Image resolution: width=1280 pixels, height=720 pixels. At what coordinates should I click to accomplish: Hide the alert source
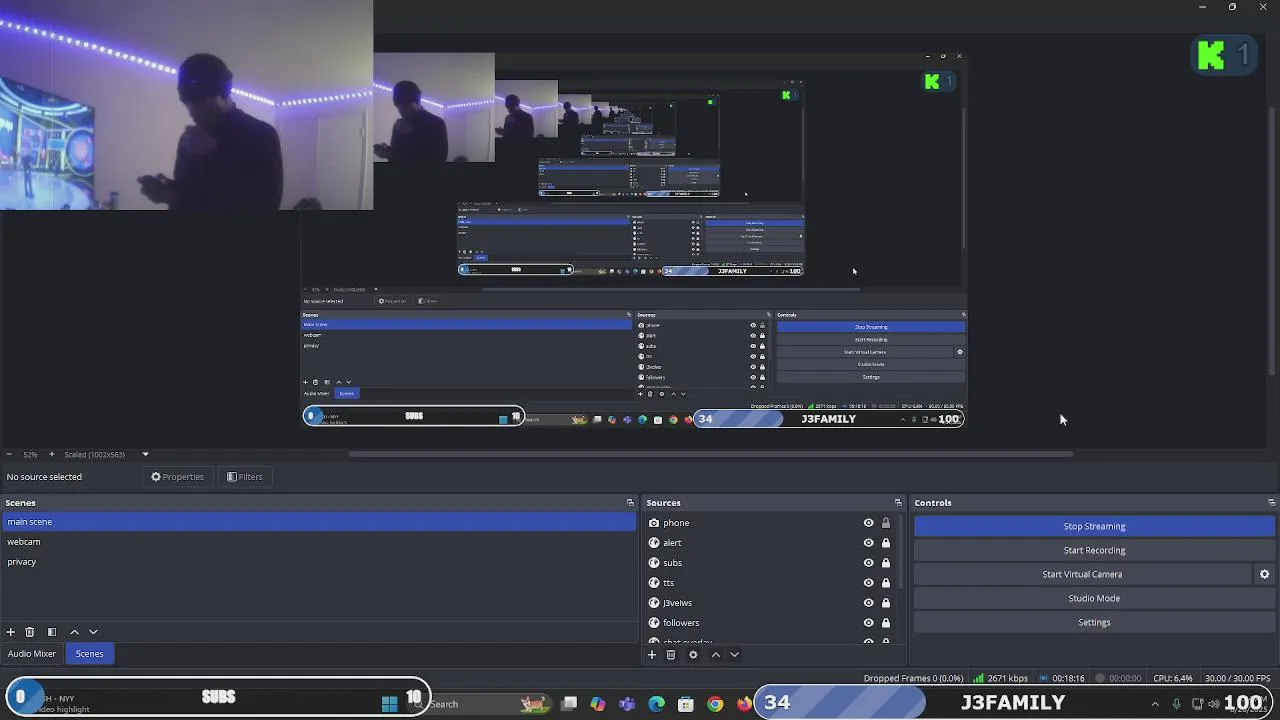coord(868,543)
